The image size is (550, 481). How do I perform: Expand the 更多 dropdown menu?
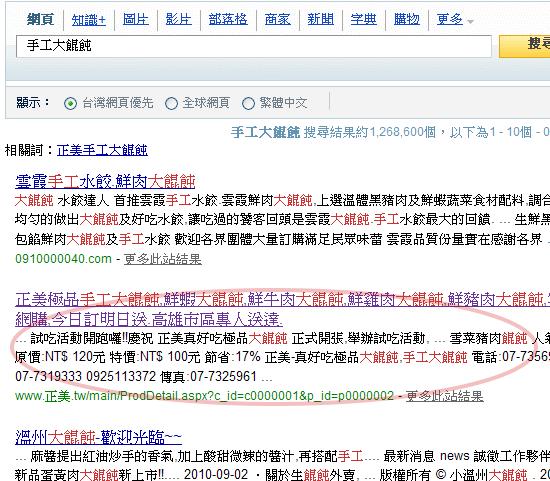pyautogui.click(x=455, y=19)
